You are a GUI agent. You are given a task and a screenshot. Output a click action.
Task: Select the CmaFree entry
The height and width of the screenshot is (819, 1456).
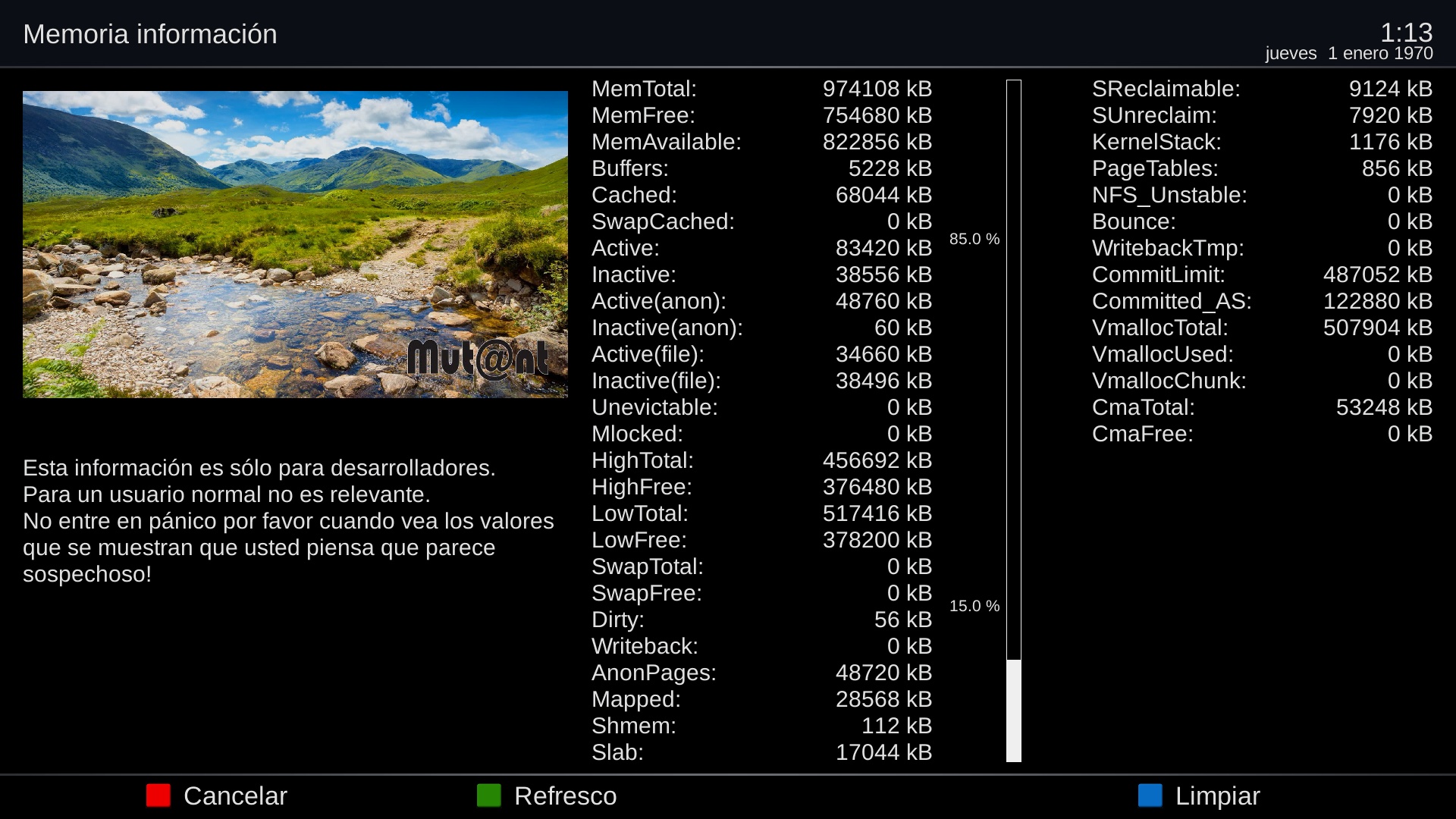[1142, 434]
